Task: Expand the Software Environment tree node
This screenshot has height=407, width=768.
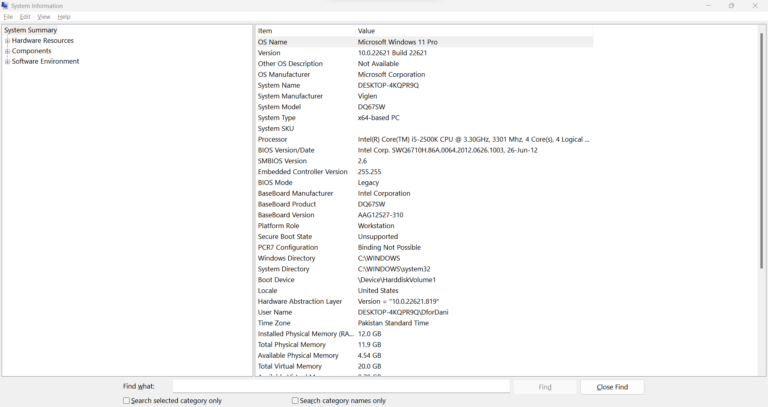Action: pos(7,62)
